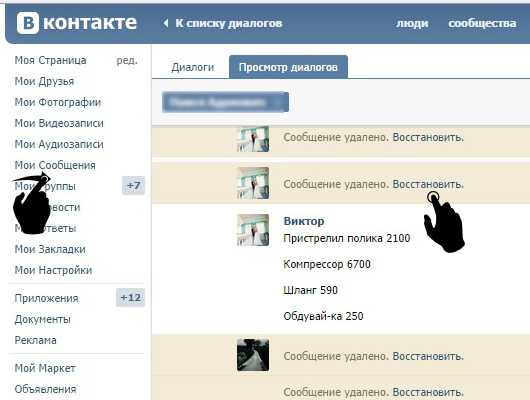Click avatar in second deleted message row
This screenshot has width=530, height=400.
pyautogui.click(x=253, y=183)
